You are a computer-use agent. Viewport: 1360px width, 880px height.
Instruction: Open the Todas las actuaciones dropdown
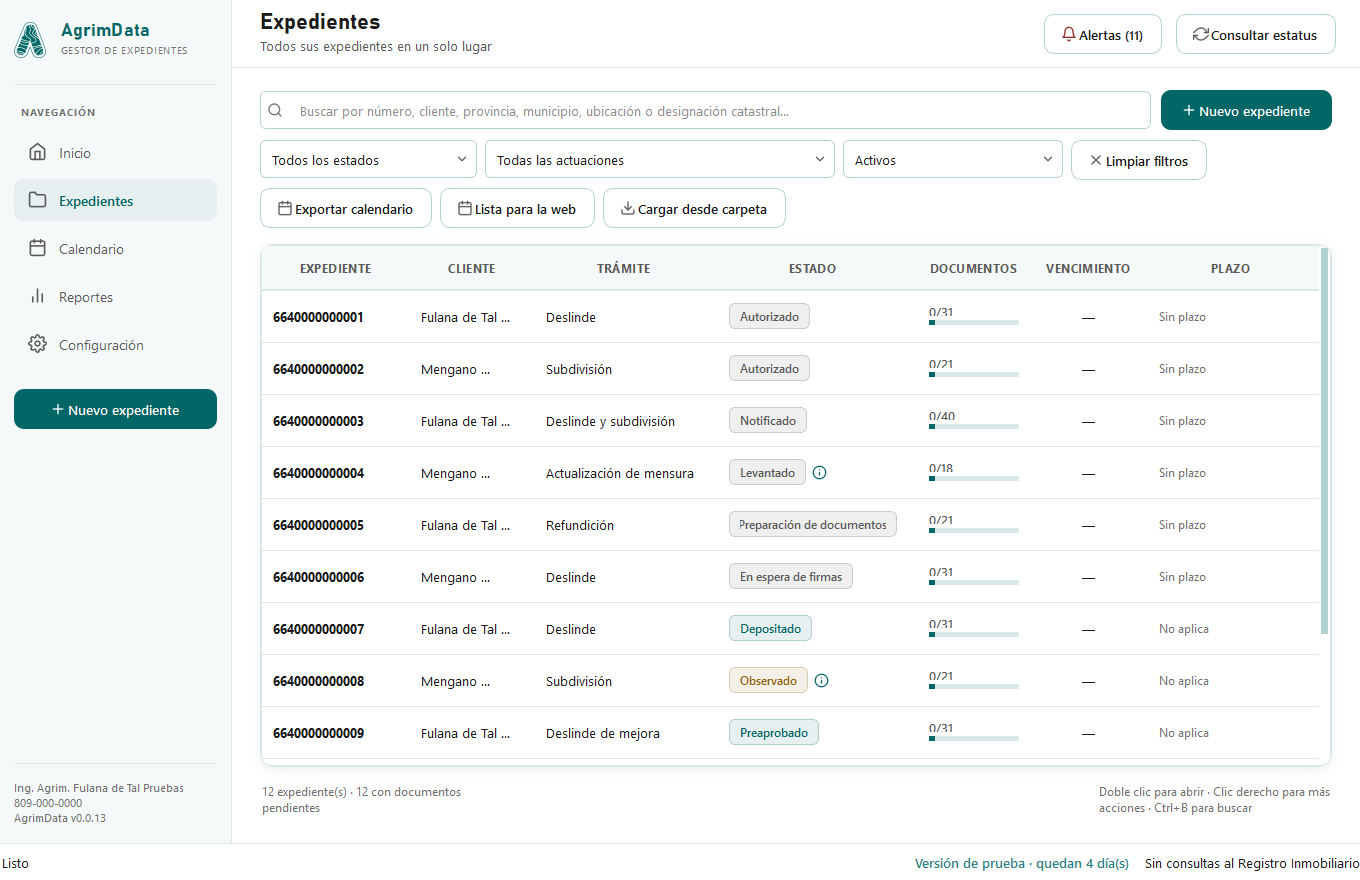pyautogui.click(x=660, y=160)
